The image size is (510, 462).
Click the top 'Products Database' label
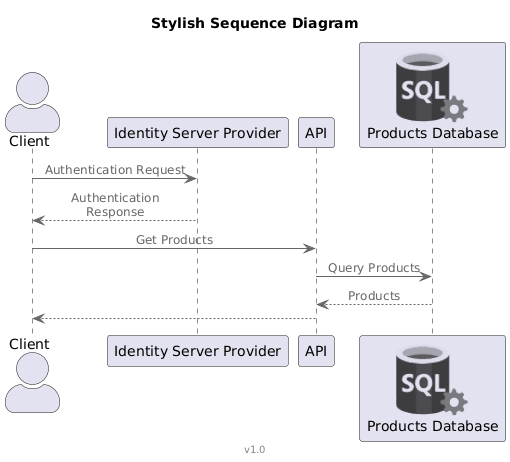[432, 133]
